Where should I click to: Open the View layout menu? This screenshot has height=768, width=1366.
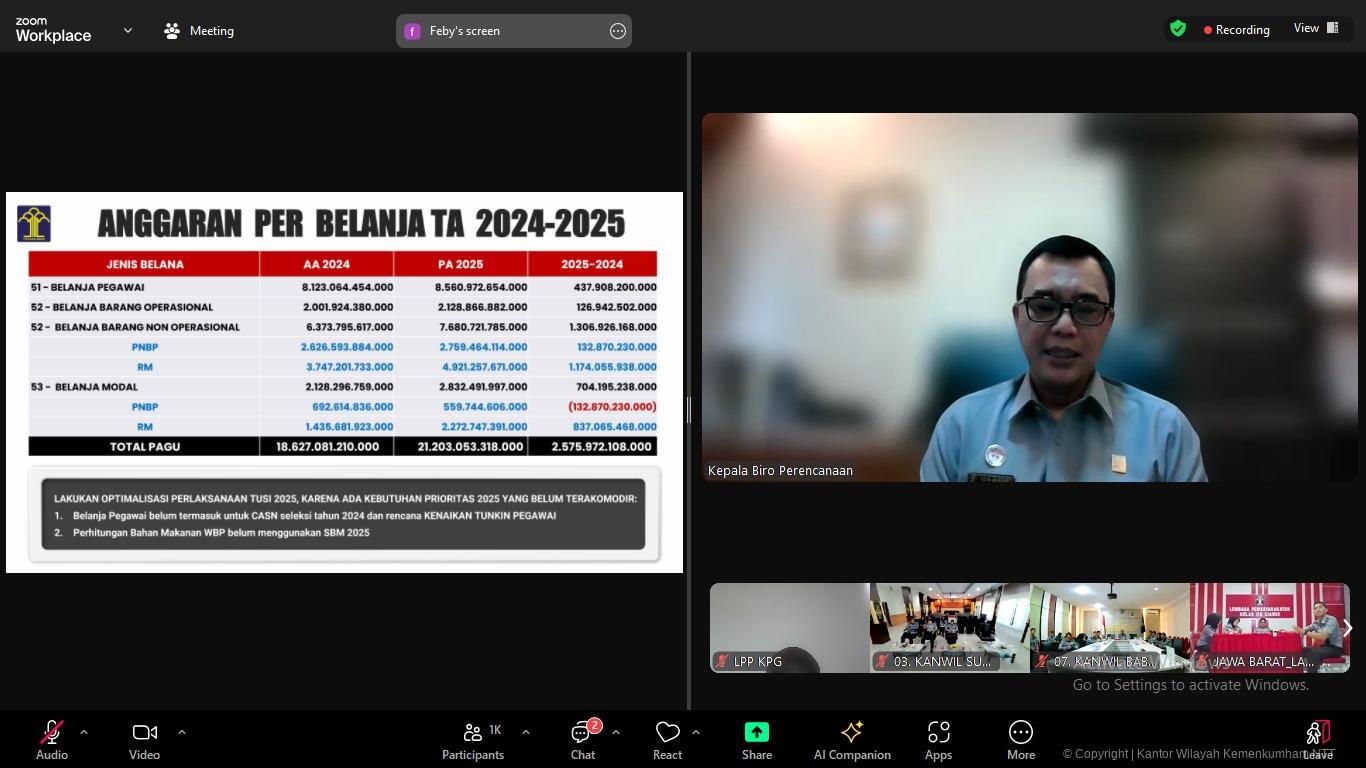1316,29
